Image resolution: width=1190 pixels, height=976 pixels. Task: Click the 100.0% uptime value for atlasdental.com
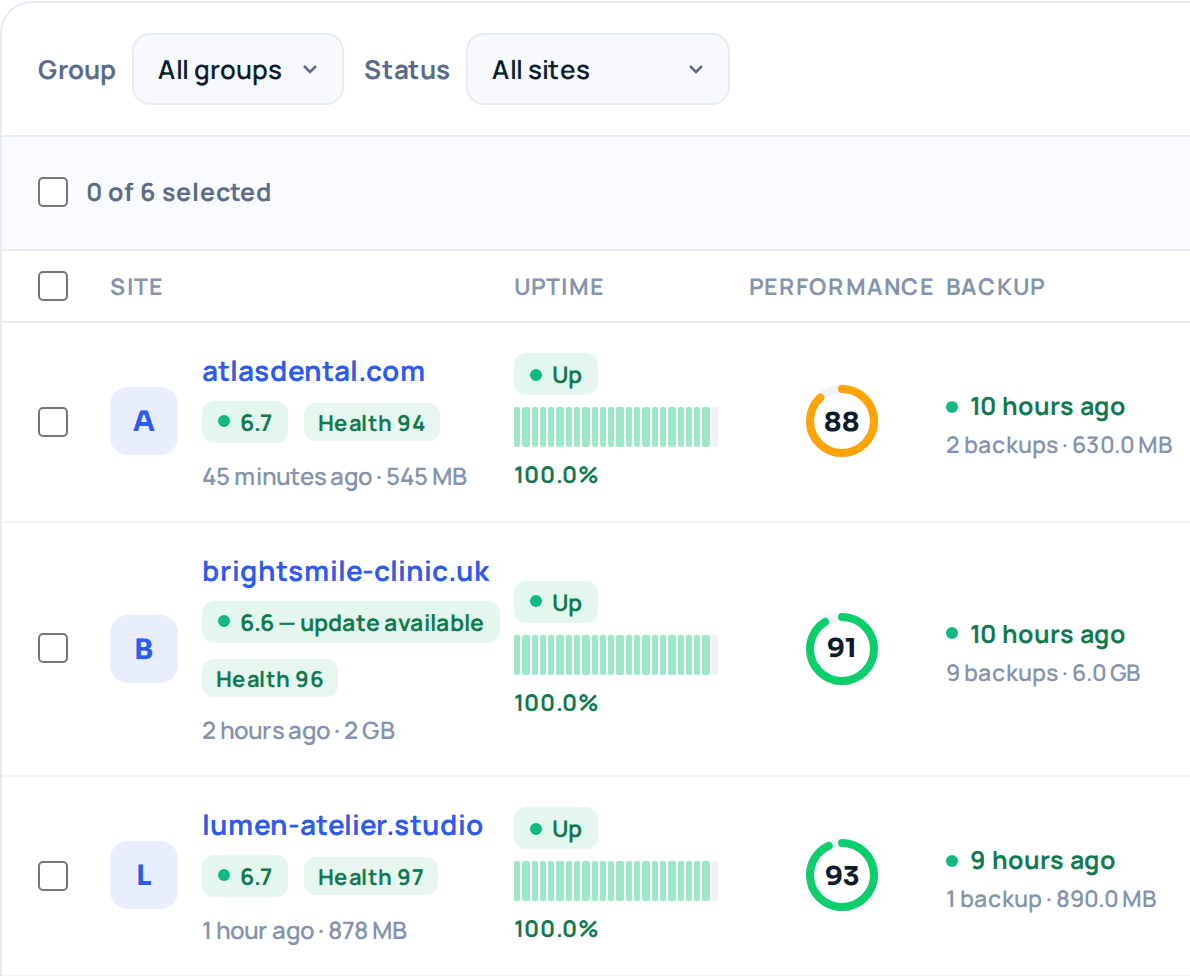click(x=556, y=475)
